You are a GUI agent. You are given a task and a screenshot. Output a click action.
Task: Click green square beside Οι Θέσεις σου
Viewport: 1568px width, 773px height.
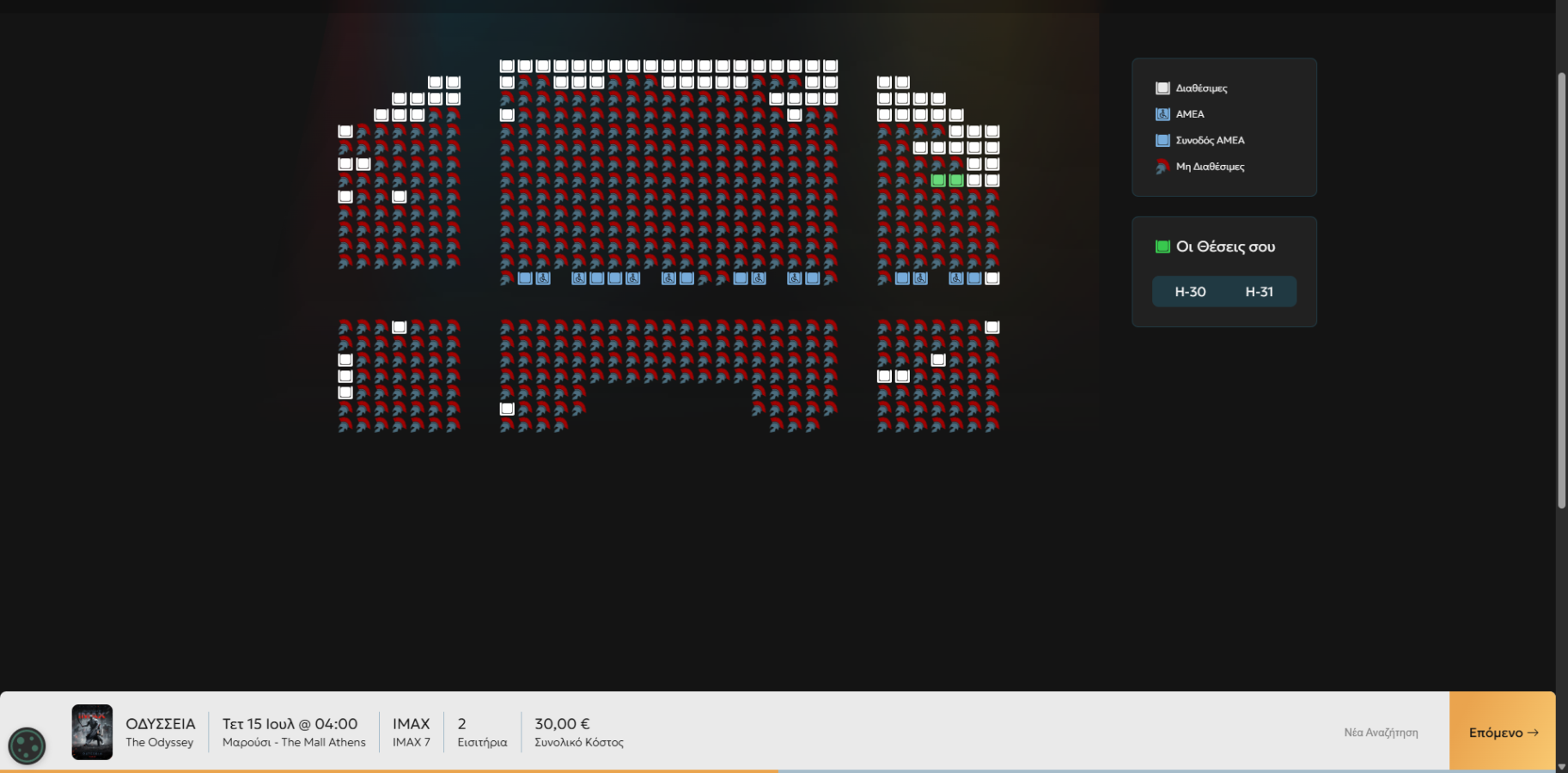tap(1162, 247)
